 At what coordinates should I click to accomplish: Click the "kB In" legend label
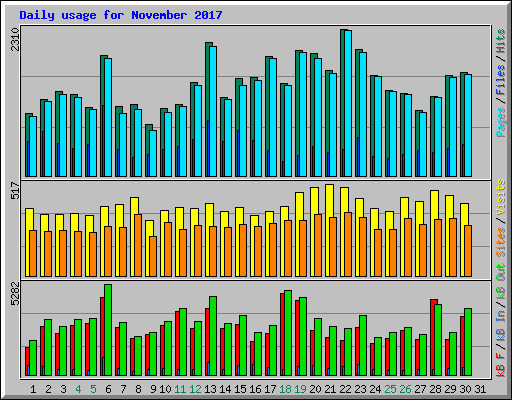point(501,327)
